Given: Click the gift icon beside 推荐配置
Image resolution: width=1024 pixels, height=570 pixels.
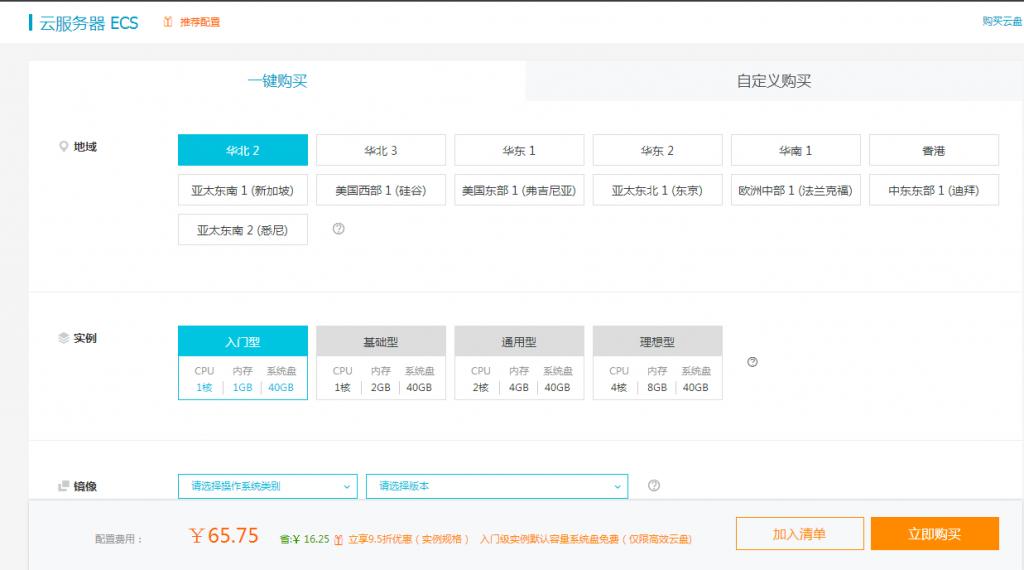Looking at the screenshot, I should point(168,22).
